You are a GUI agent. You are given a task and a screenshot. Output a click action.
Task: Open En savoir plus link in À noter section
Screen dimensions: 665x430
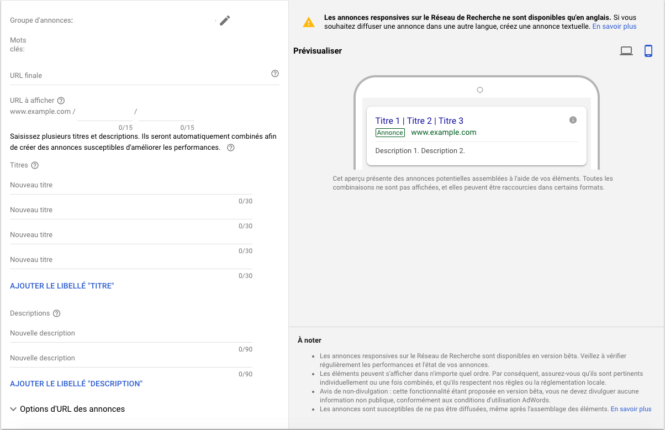pos(630,409)
